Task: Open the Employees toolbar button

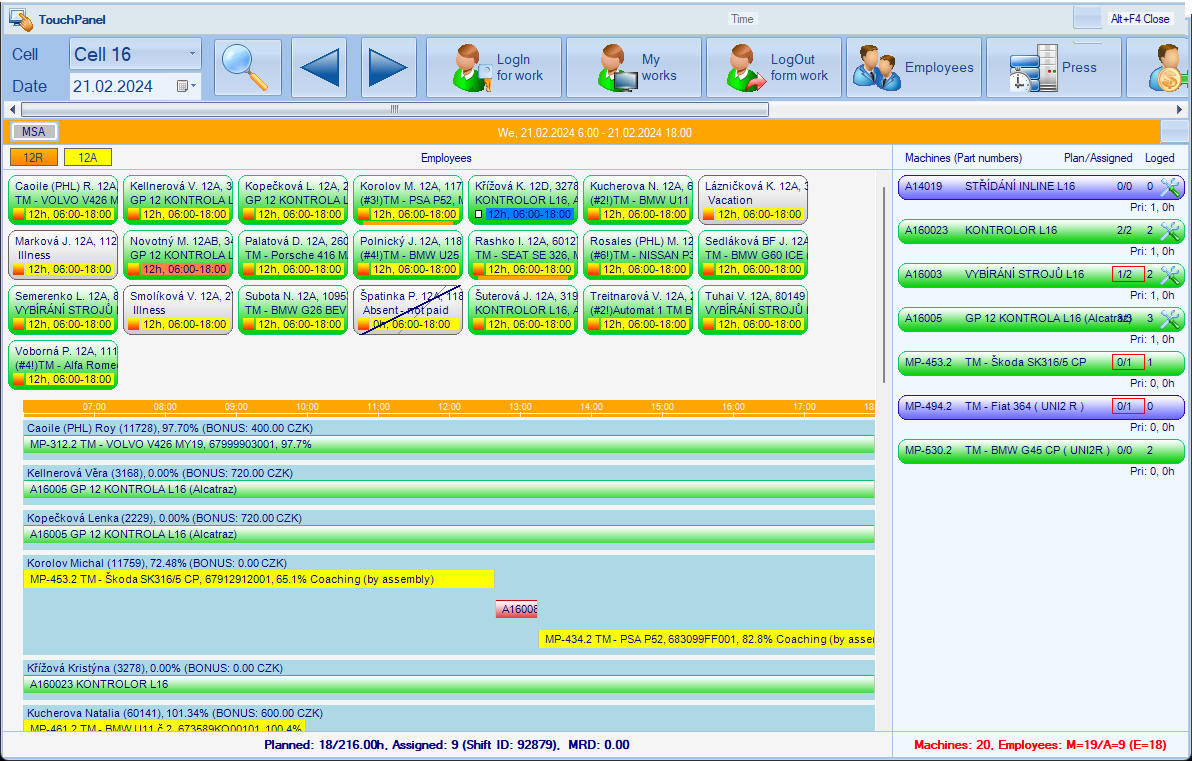Action: [914, 68]
